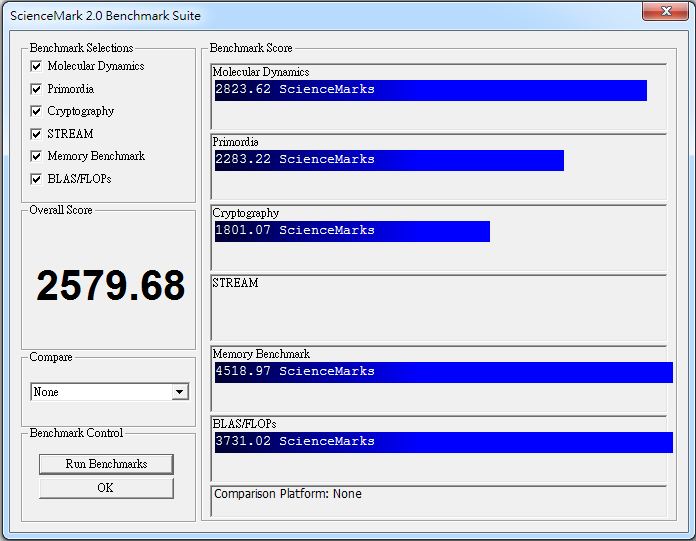Toggle the Primordia benchmark checkbox
This screenshot has width=696, height=541.
coord(36,89)
